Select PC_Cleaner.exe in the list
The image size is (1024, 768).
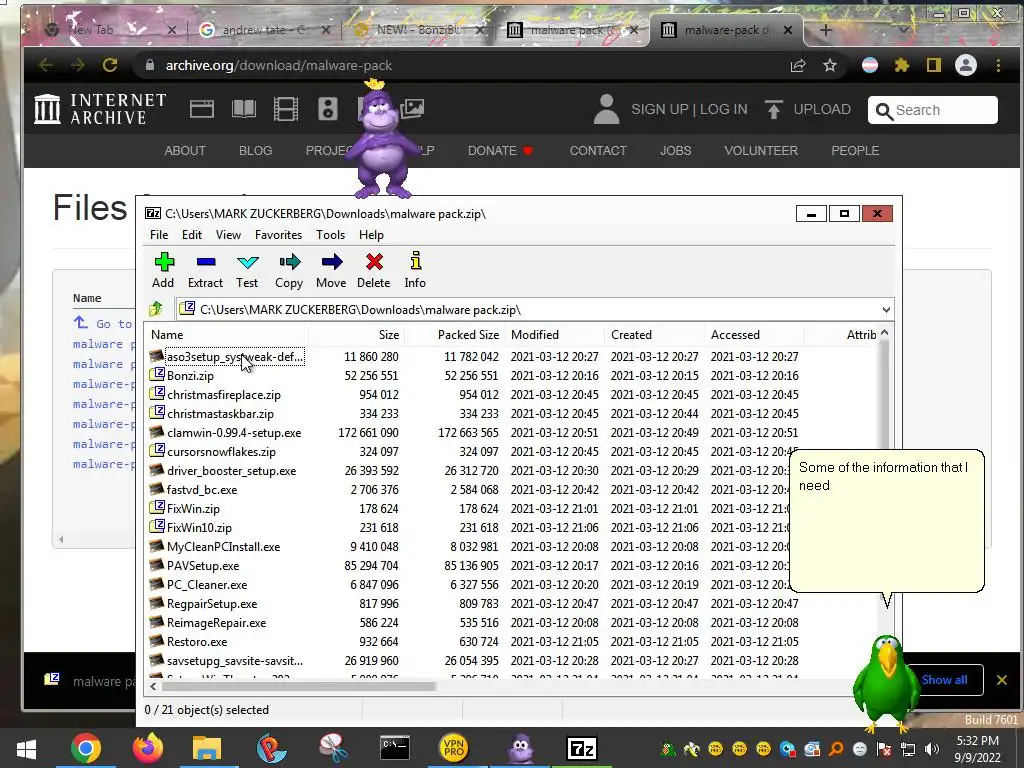tap(207, 585)
